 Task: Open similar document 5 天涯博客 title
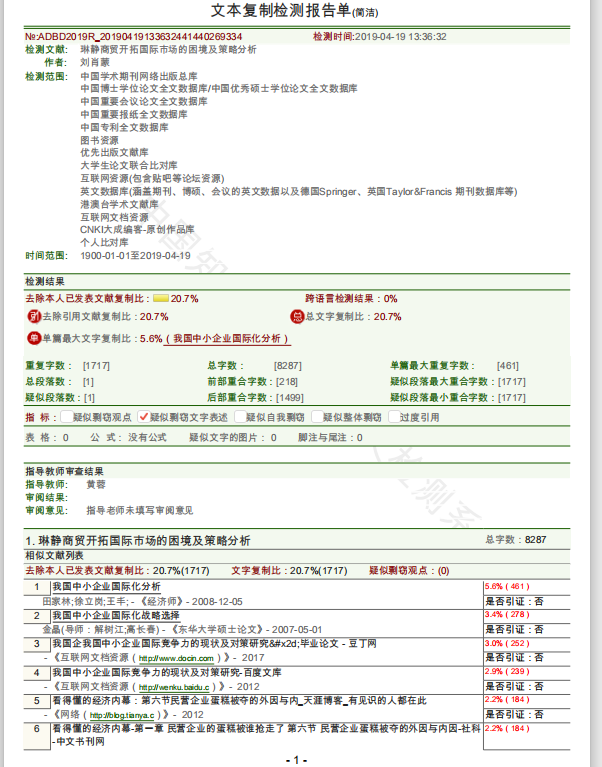pos(239,701)
